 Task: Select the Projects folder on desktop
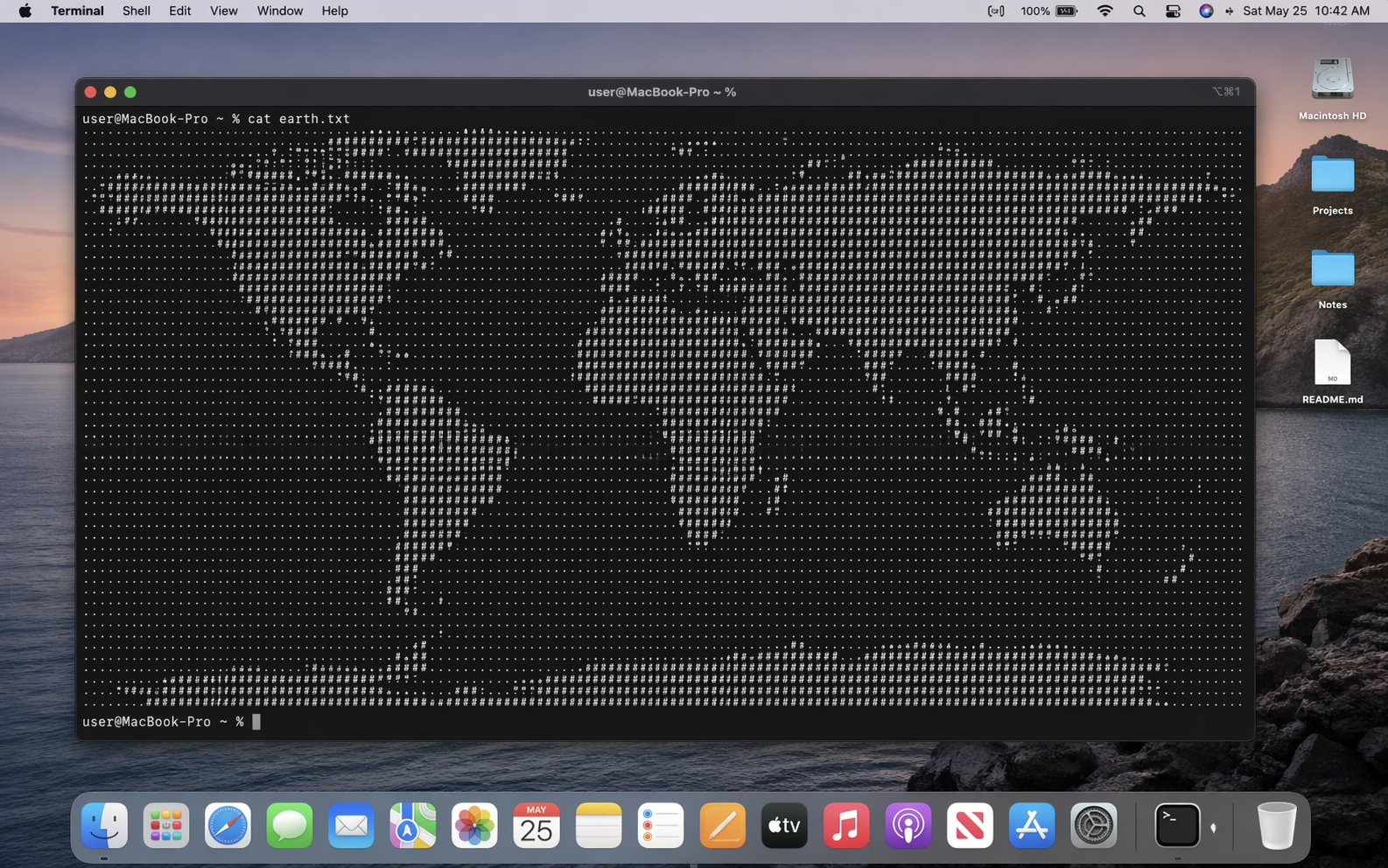pos(1332,176)
